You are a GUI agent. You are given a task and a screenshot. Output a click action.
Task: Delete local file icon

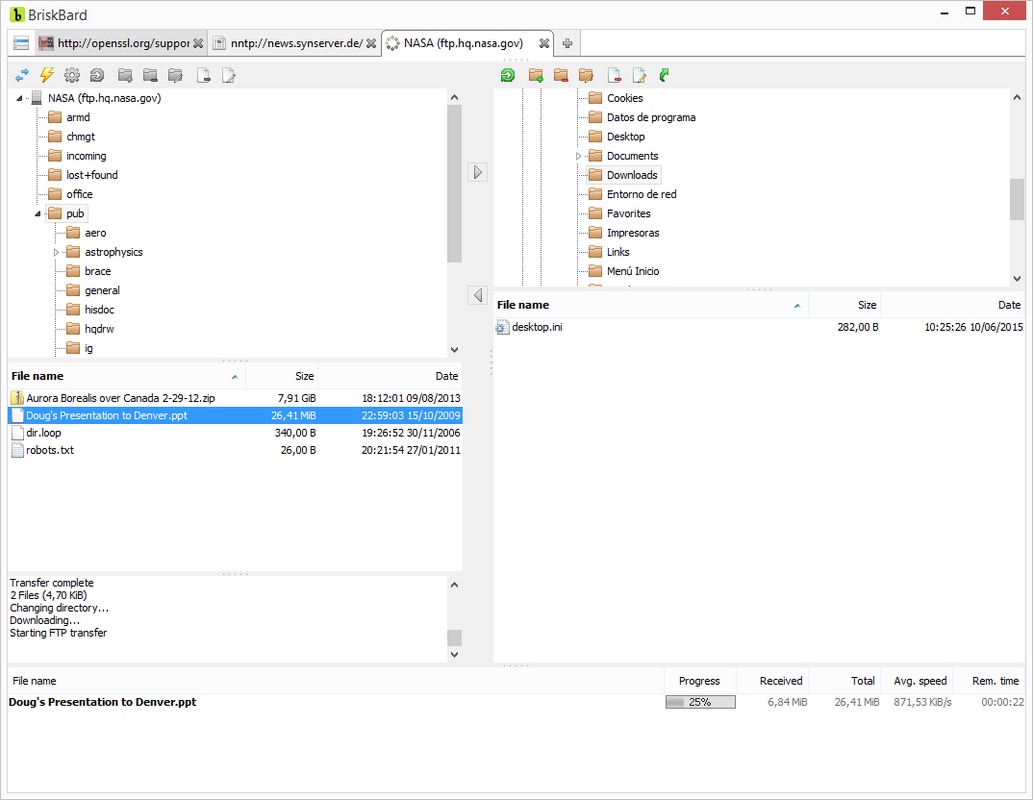click(614, 75)
